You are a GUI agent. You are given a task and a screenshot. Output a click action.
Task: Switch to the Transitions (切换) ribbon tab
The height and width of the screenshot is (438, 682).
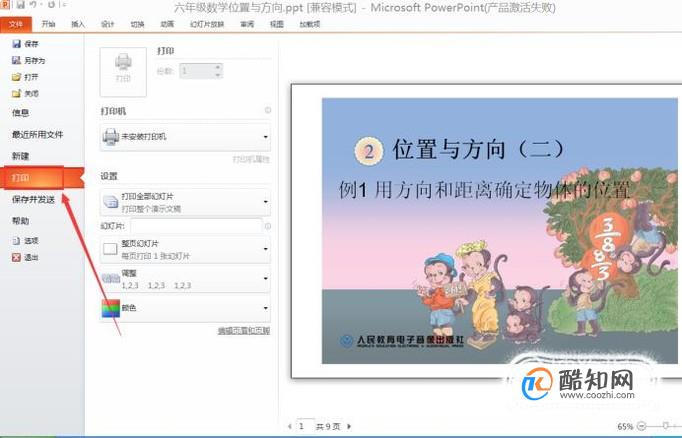point(137,24)
